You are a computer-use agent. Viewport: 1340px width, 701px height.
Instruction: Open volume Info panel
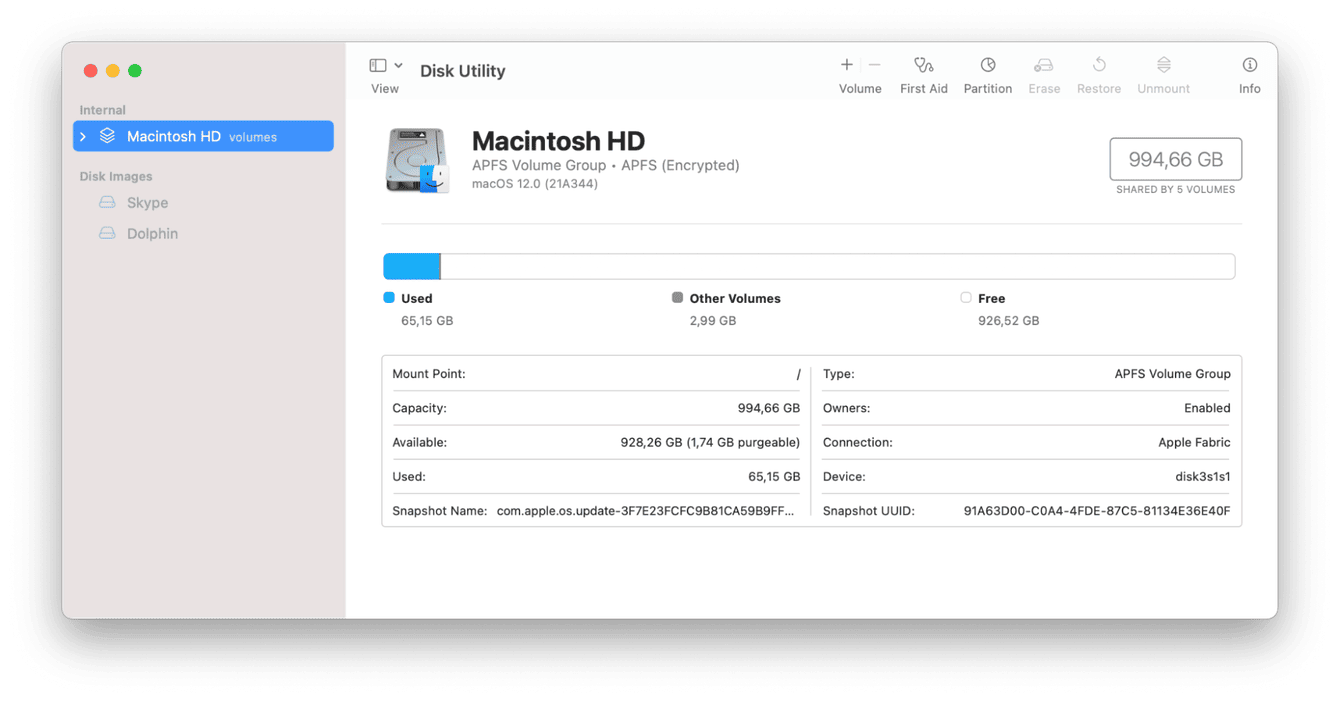coord(1250,70)
